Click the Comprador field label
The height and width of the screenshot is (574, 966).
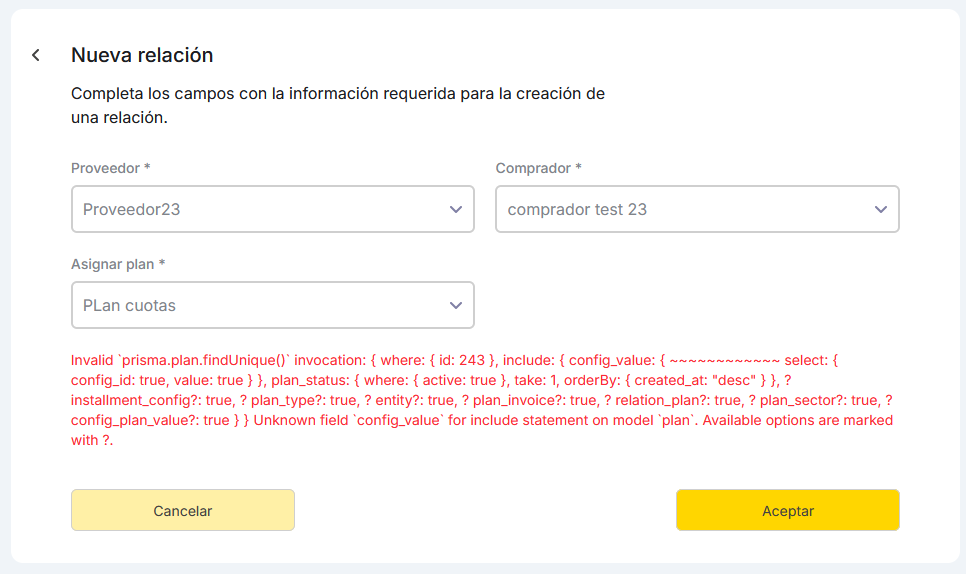(533, 168)
